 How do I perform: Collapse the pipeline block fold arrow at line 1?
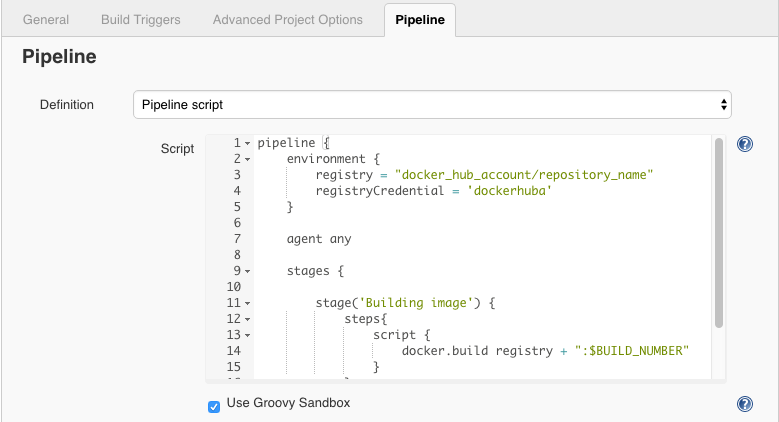click(248, 144)
